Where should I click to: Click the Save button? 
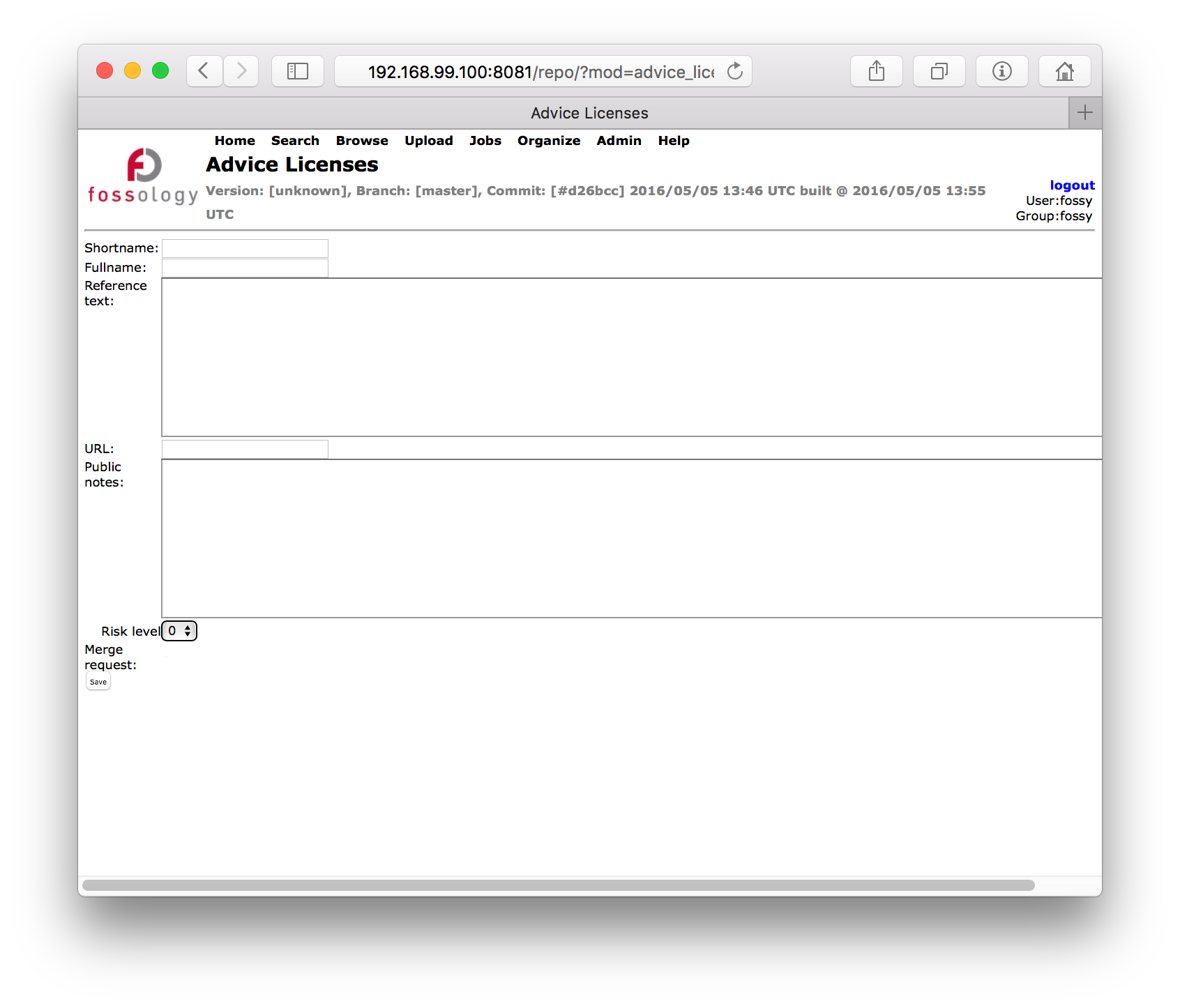coord(98,682)
